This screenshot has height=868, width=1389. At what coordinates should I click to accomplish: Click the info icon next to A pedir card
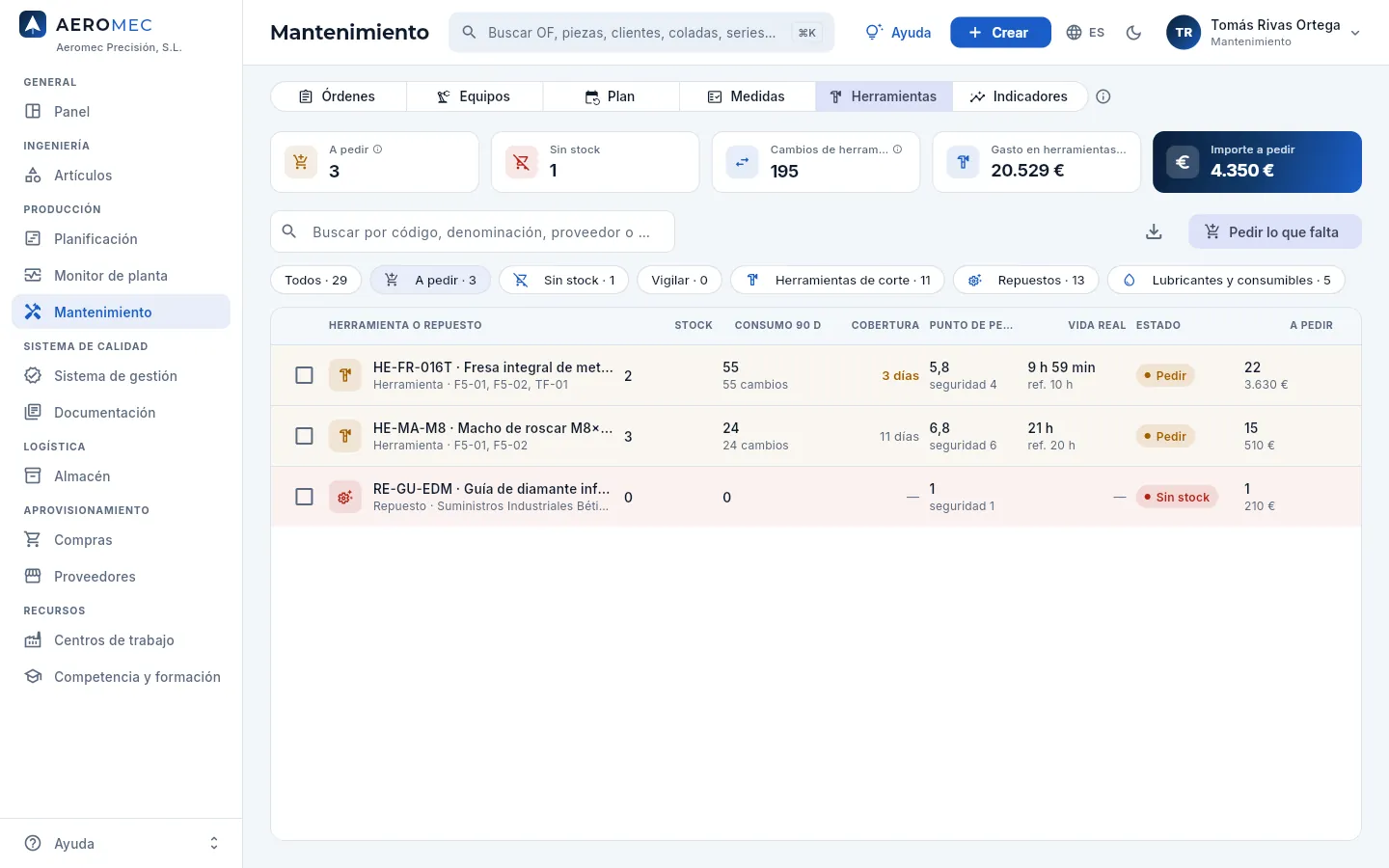(378, 149)
